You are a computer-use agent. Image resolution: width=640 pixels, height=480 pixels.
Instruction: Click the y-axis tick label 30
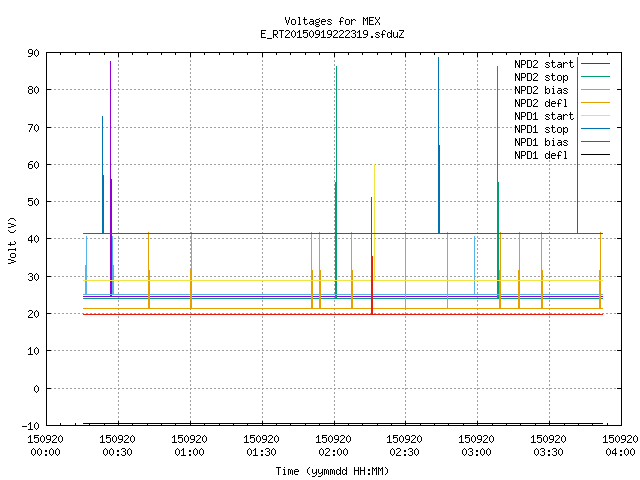(33, 277)
